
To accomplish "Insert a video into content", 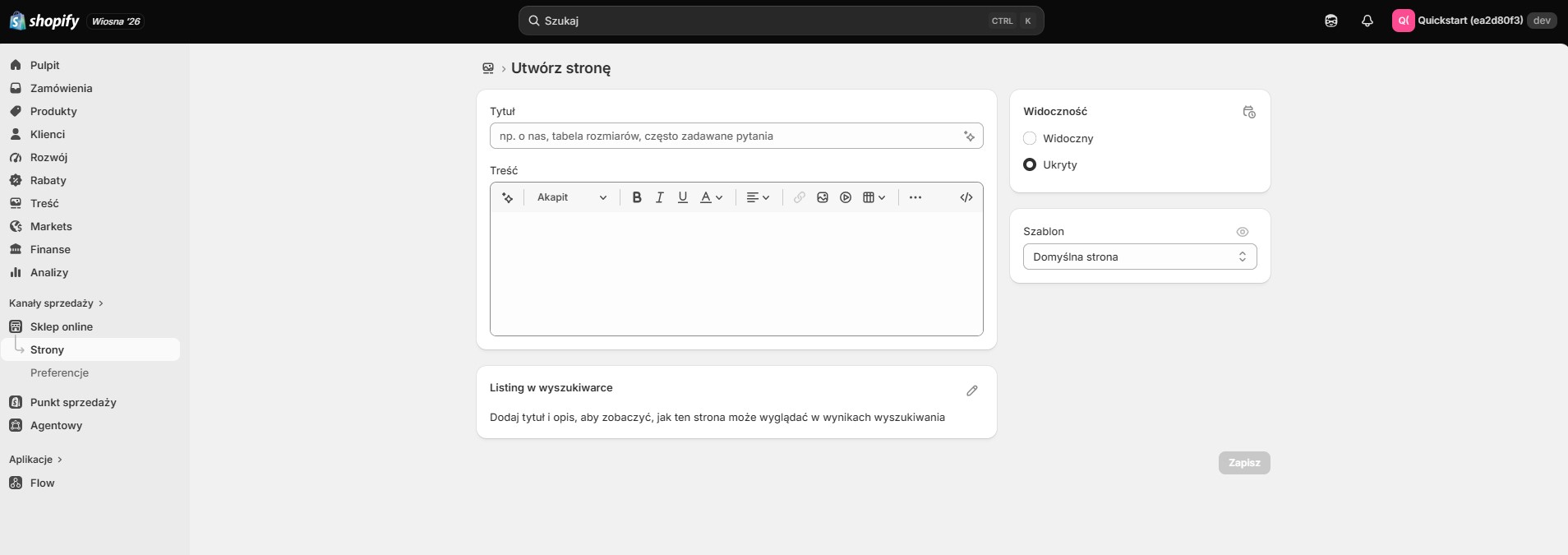I will click(846, 197).
